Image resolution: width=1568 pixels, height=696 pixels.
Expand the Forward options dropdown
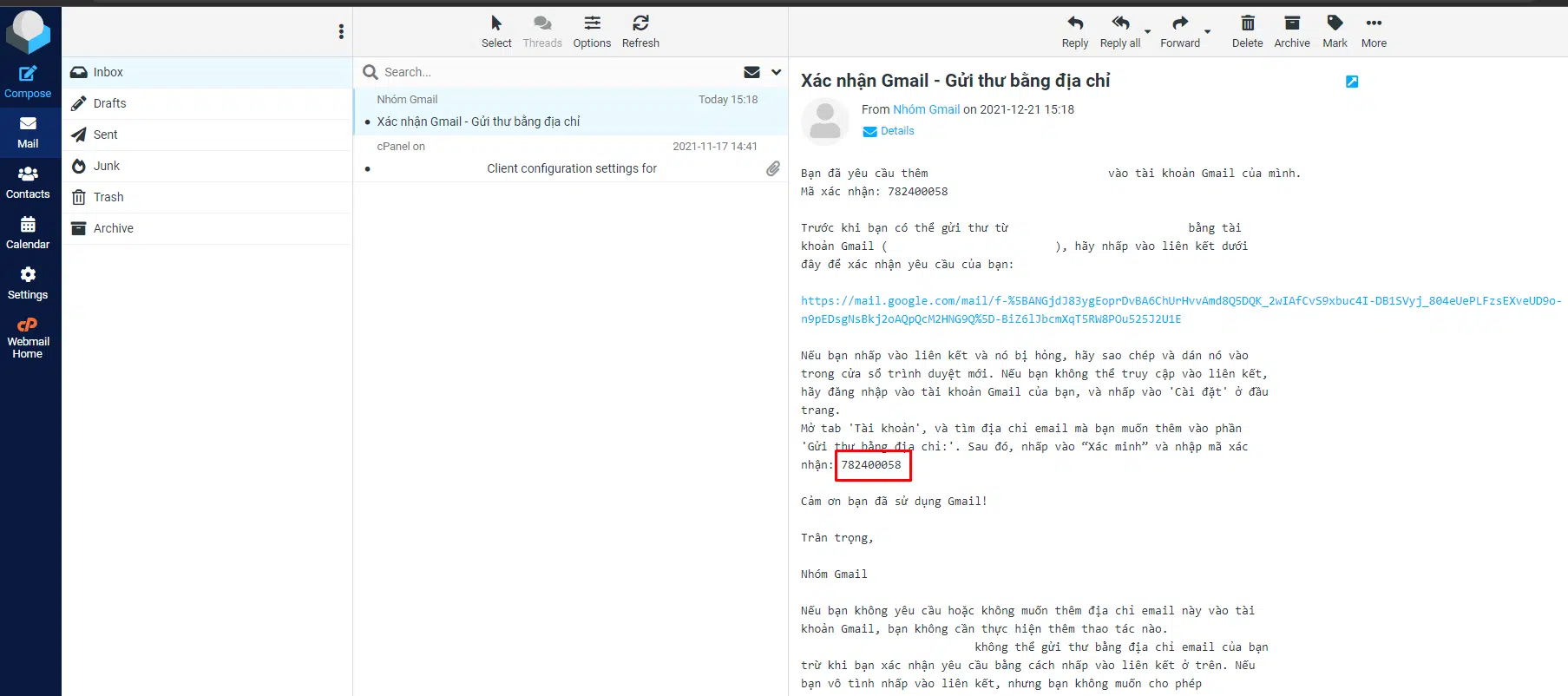[x=1208, y=32]
